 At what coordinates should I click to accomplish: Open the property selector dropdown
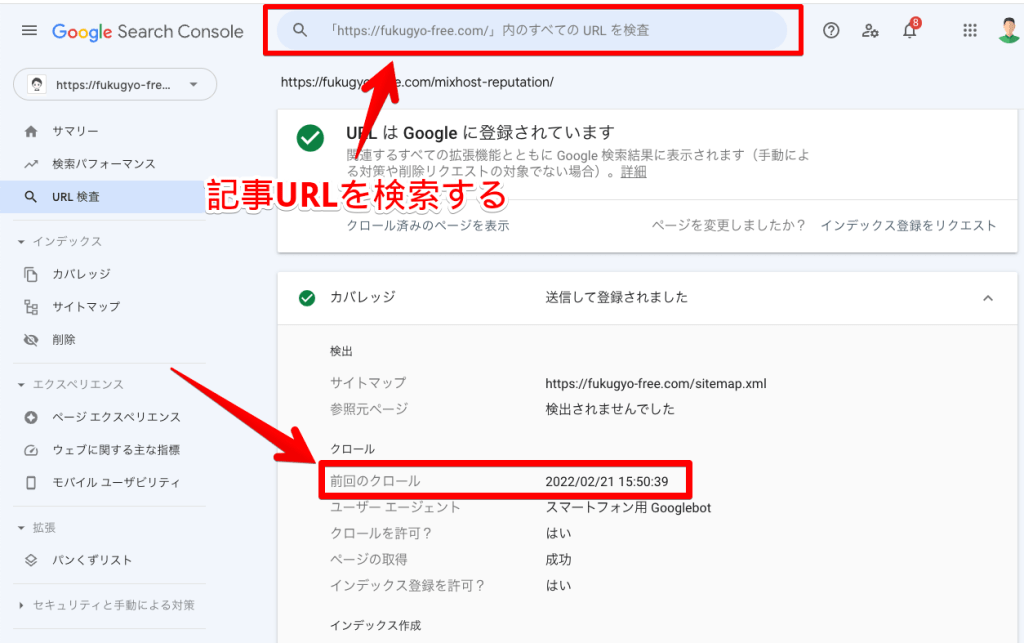click(x=115, y=84)
